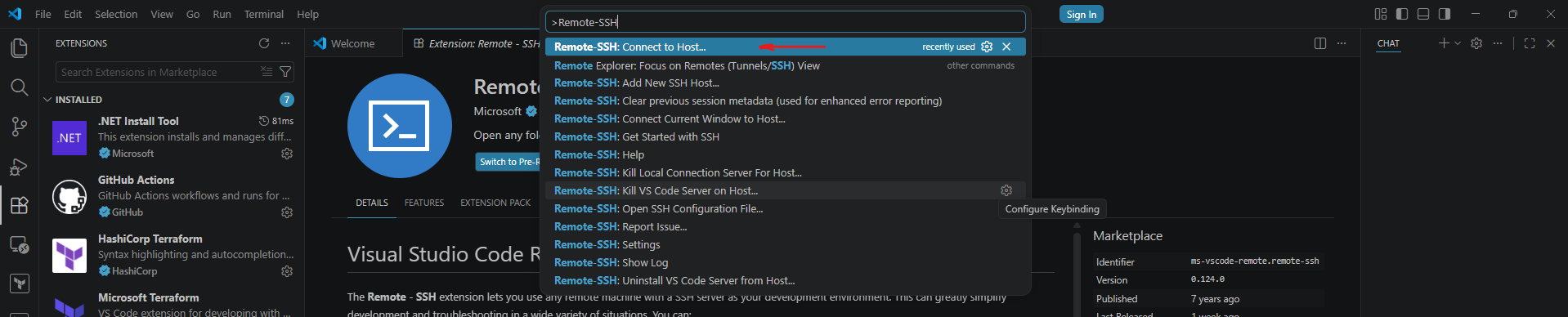The width and height of the screenshot is (1568, 317).
Task: Open Run and Debug view
Action: [19, 166]
